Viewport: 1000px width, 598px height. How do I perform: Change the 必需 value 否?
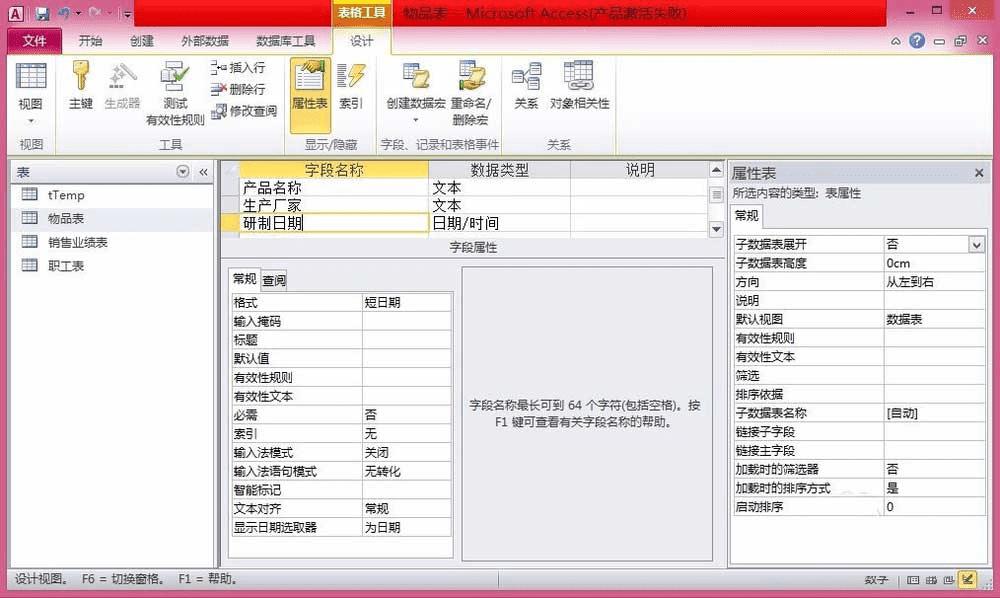coord(407,415)
